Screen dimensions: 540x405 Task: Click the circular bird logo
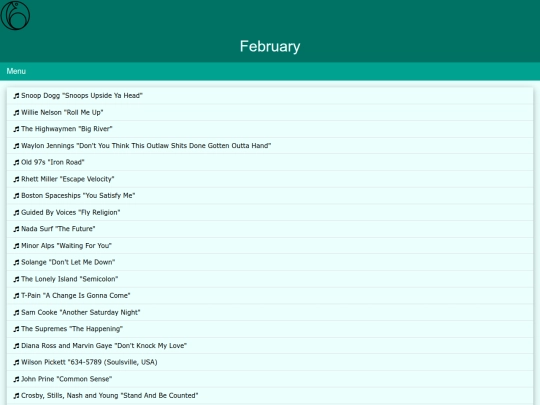[x=15, y=15]
